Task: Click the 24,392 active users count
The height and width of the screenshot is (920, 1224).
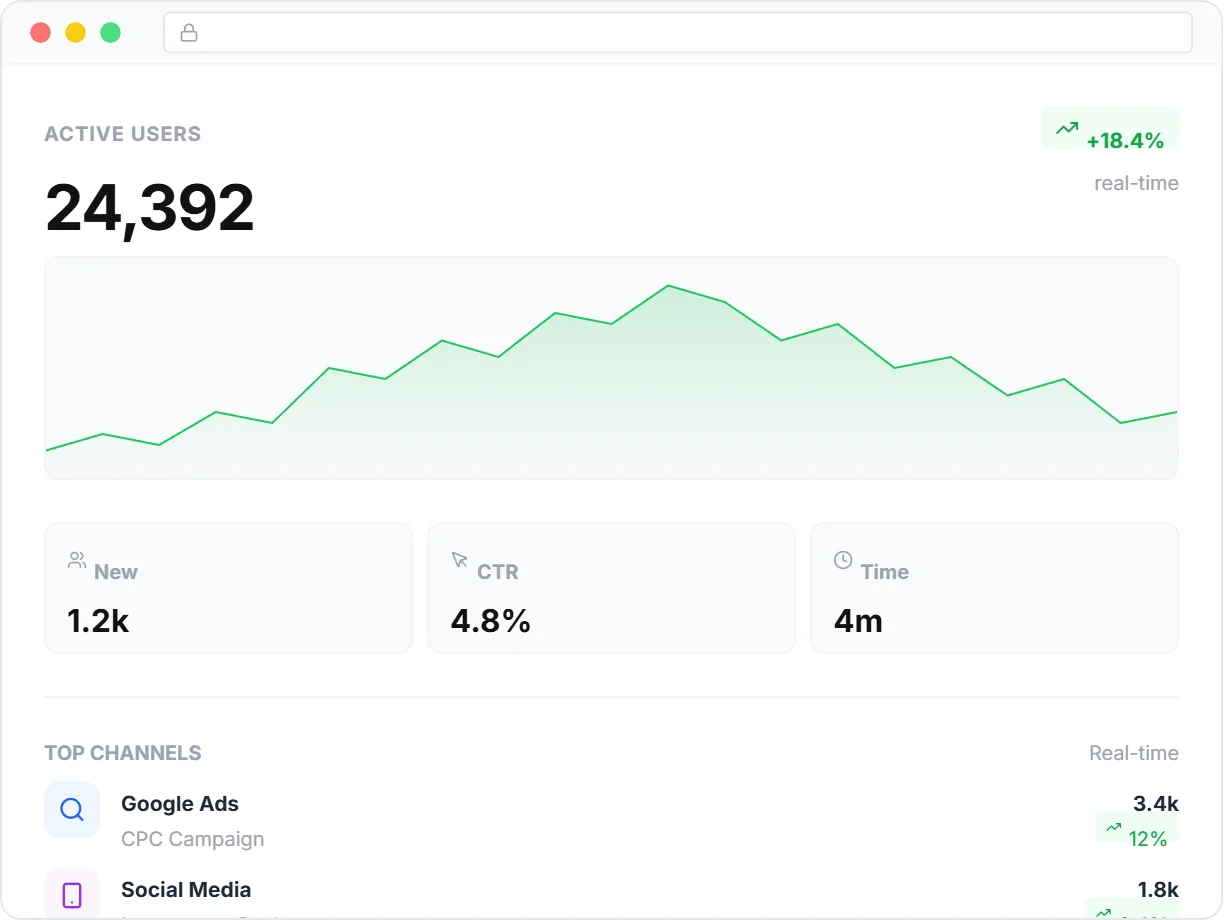Action: (x=150, y=208)
